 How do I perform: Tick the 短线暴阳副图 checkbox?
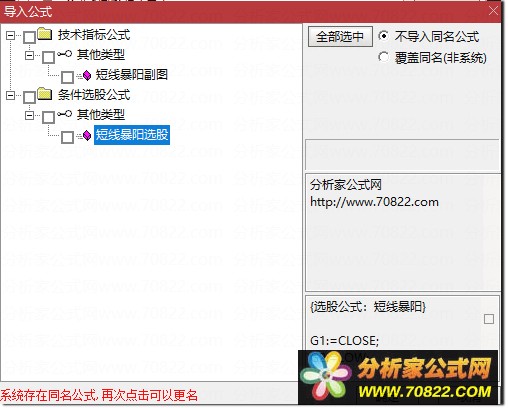(x=67, y=77)
